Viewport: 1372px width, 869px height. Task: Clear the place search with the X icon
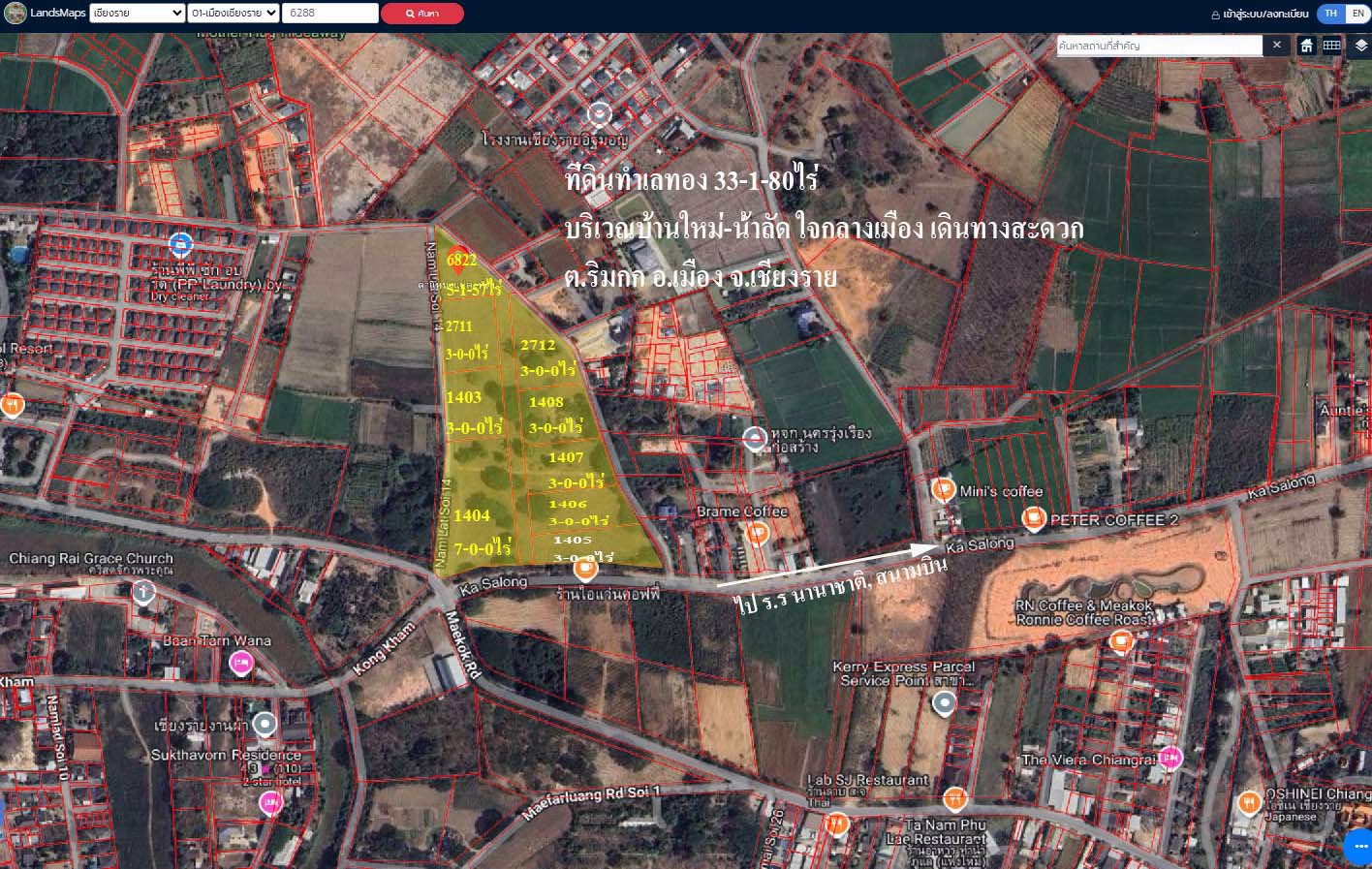[1277, 46]
